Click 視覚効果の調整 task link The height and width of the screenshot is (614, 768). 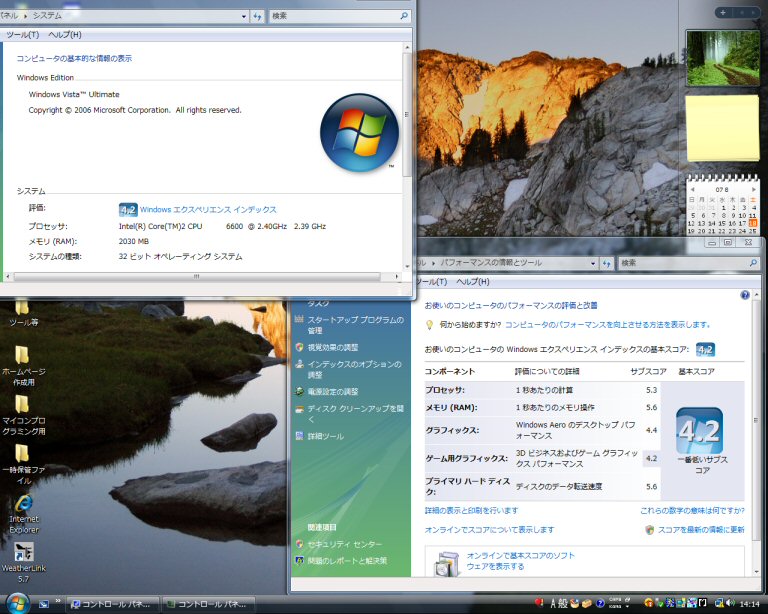tap(333, 348)
